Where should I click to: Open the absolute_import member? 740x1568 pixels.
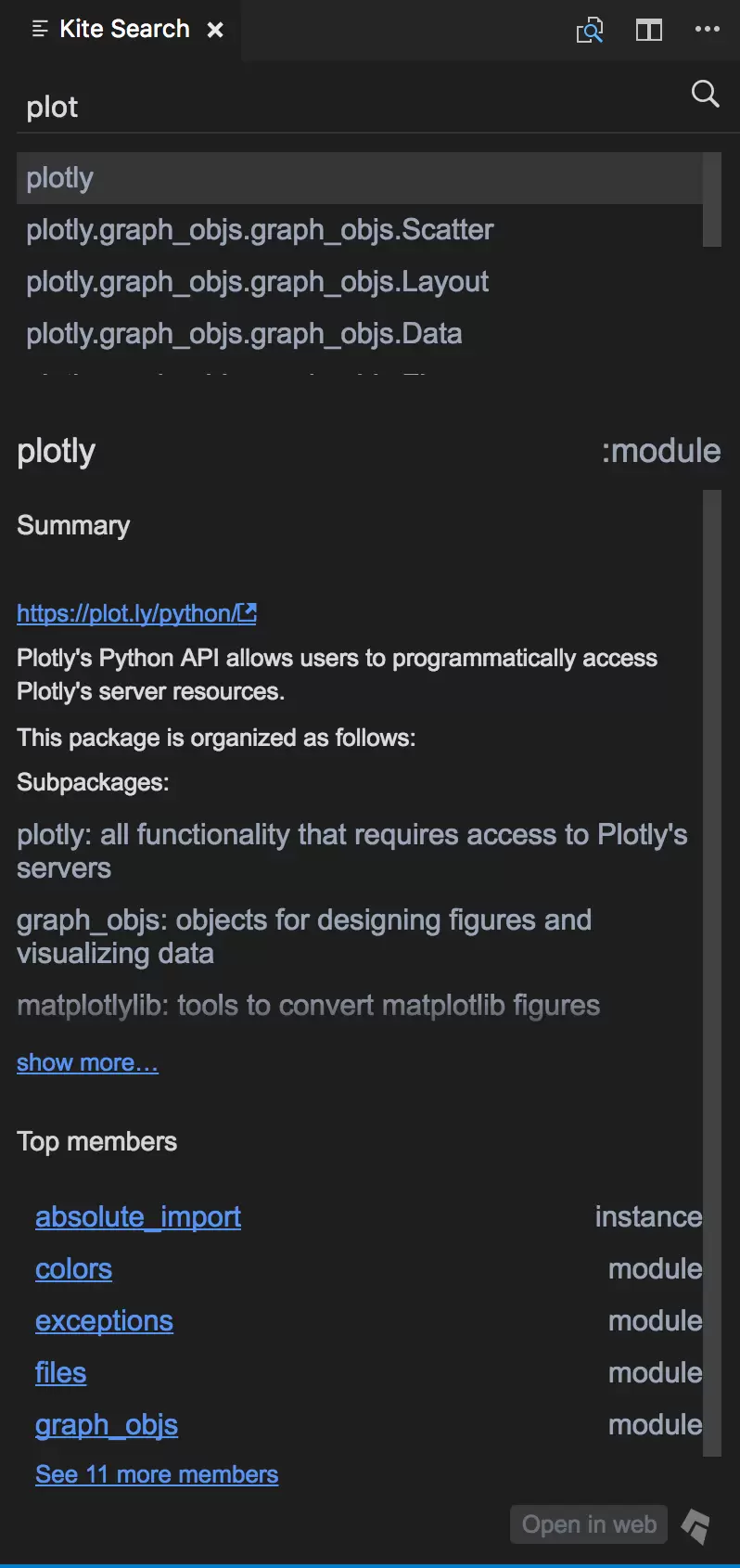coord(138,1216)
